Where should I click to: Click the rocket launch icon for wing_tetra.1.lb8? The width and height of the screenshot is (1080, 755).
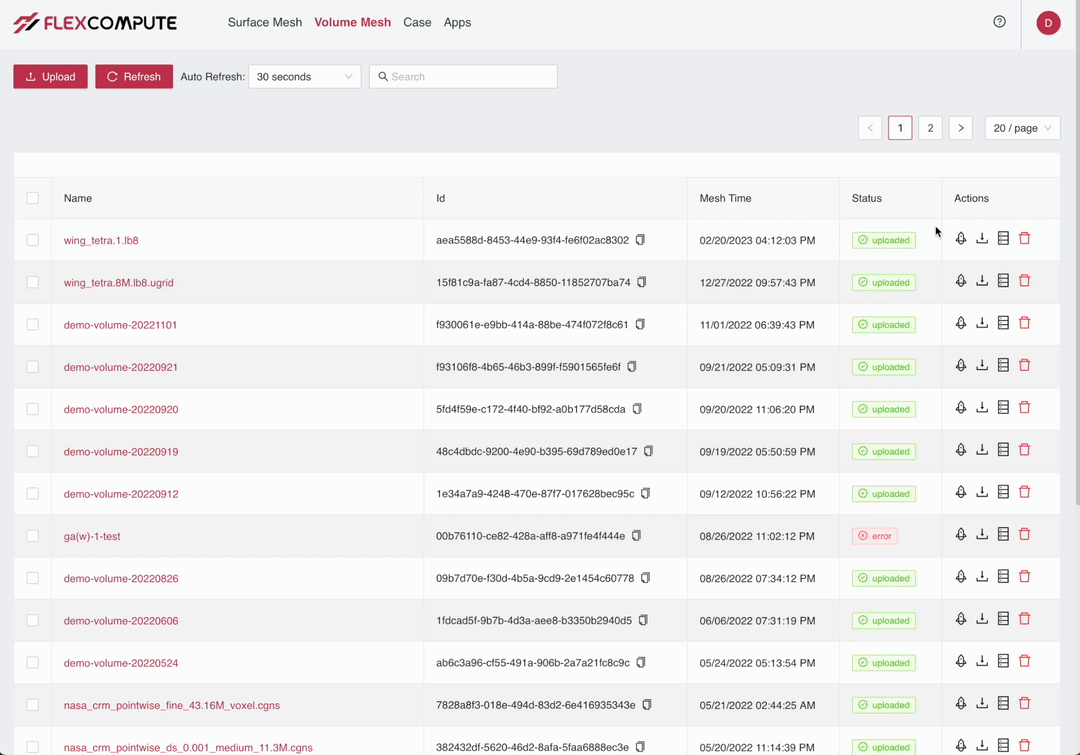[x=961, y=239]
